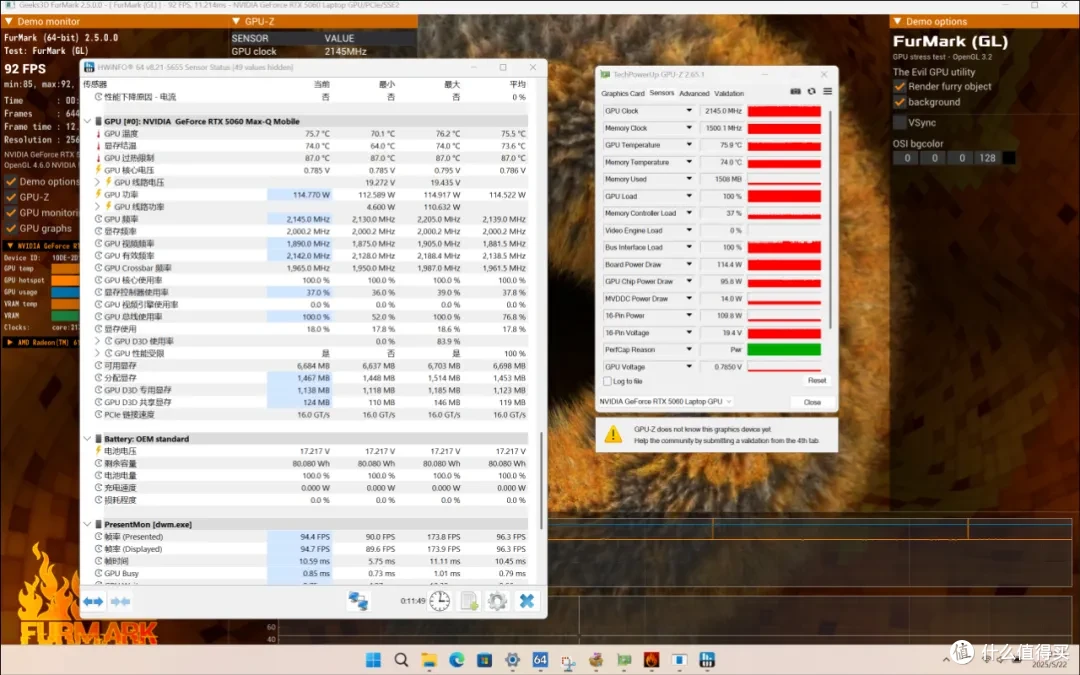Click GPU-Z title bar app icon
Screen dimensions: 1080x675
[x=605, y=74]
